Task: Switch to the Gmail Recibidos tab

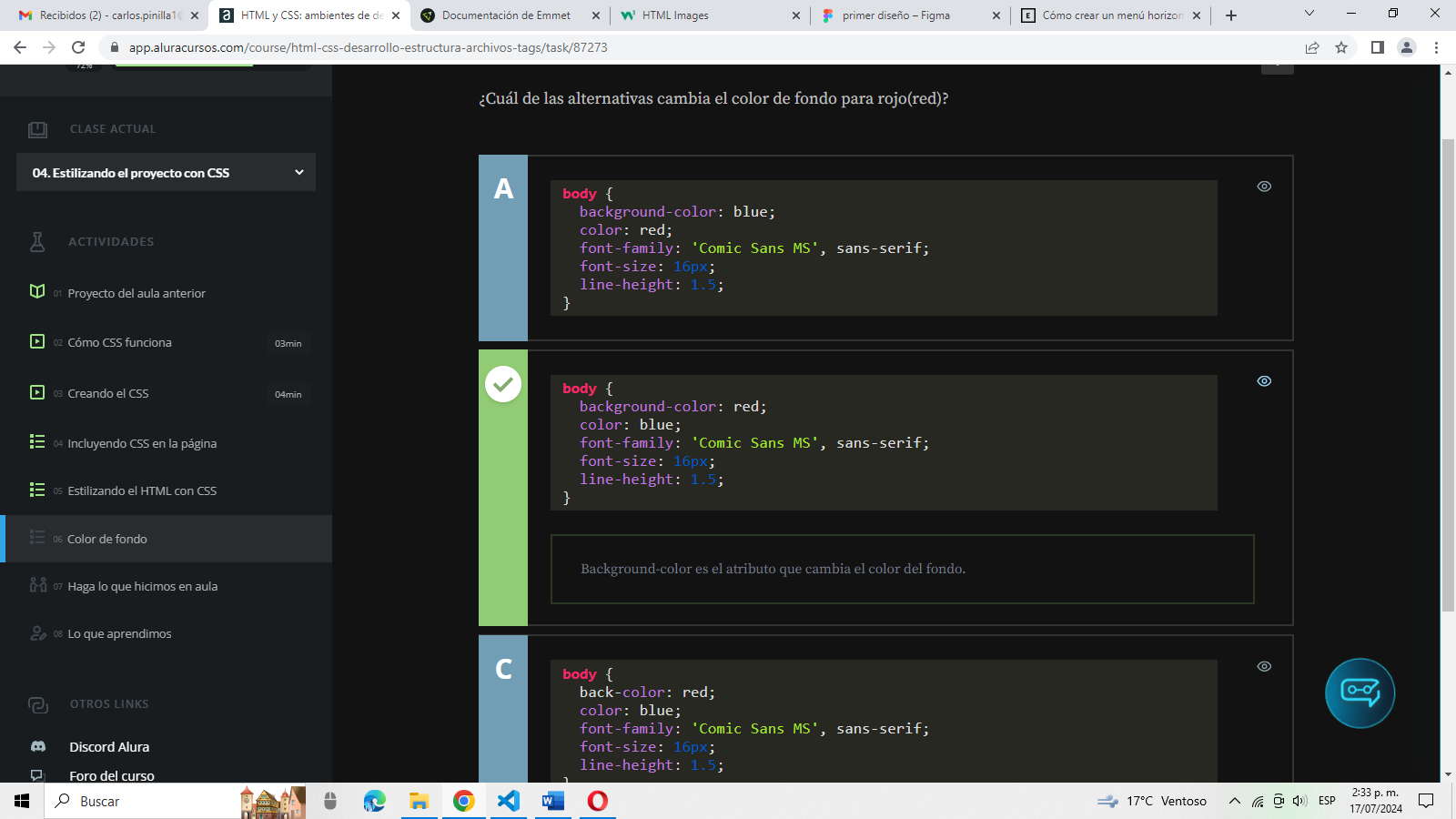Action: click(x=109, y=15)
